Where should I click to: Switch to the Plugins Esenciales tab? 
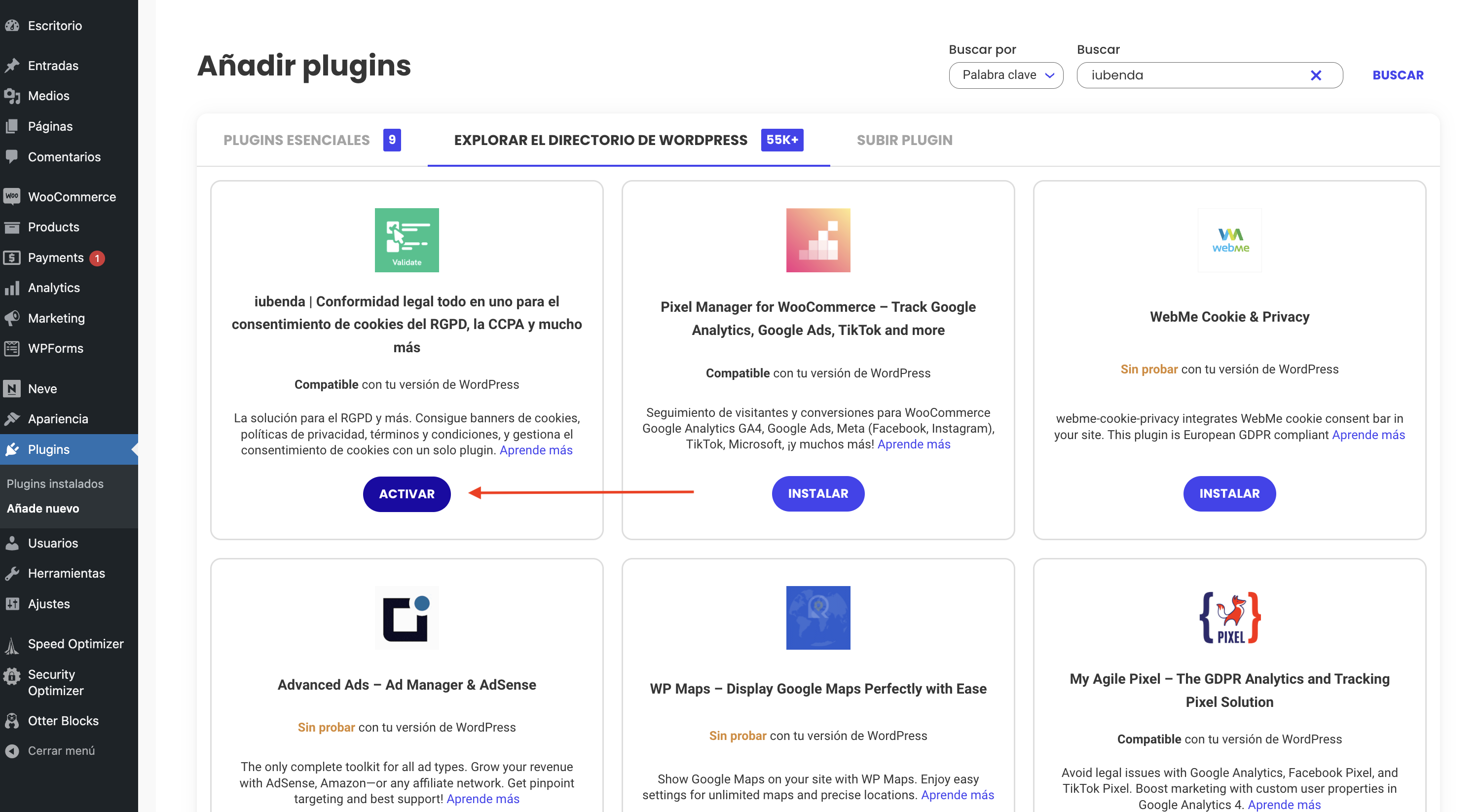pyautogui.click(x=297, y=140)
